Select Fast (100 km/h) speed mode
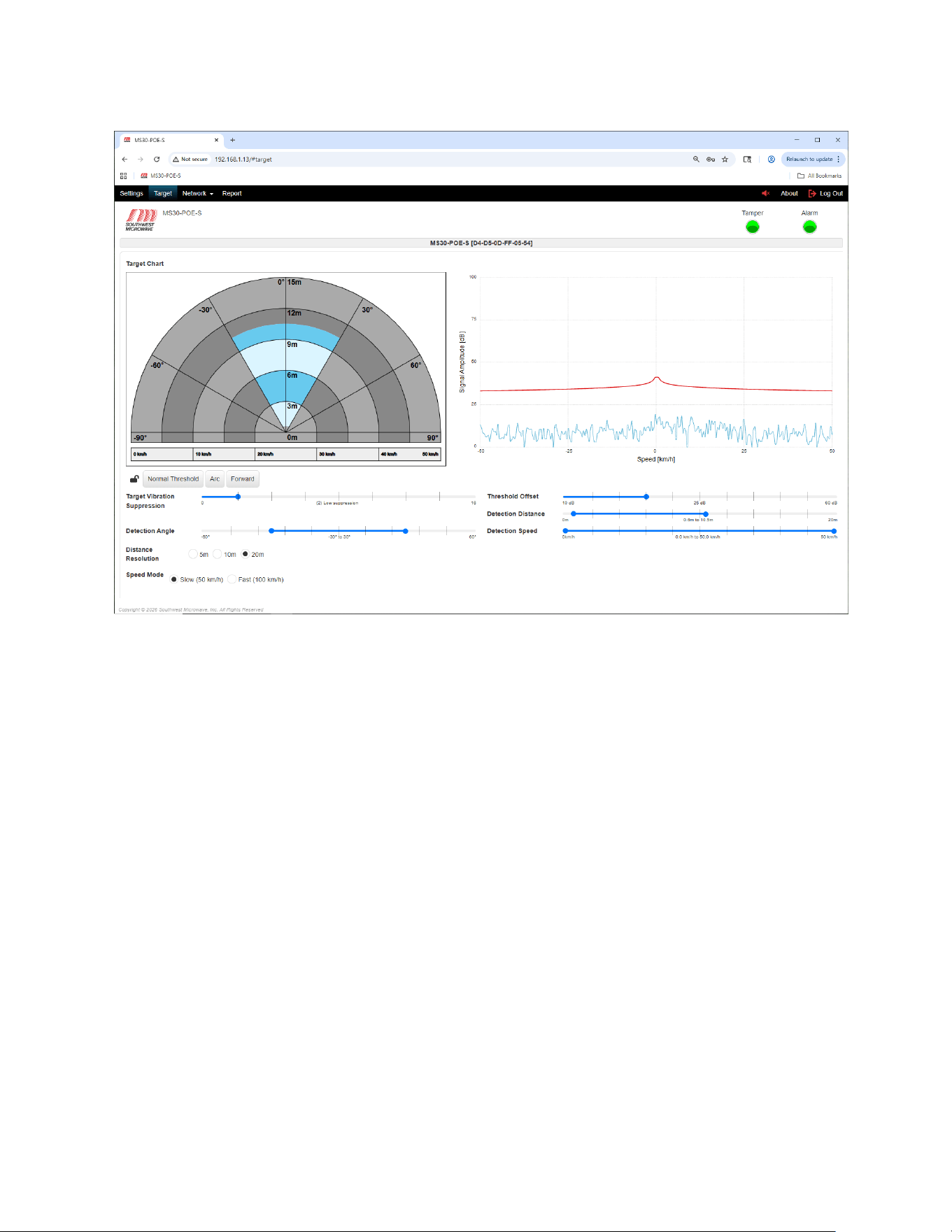The image size is (952, 1232). (x=232, y=579)
